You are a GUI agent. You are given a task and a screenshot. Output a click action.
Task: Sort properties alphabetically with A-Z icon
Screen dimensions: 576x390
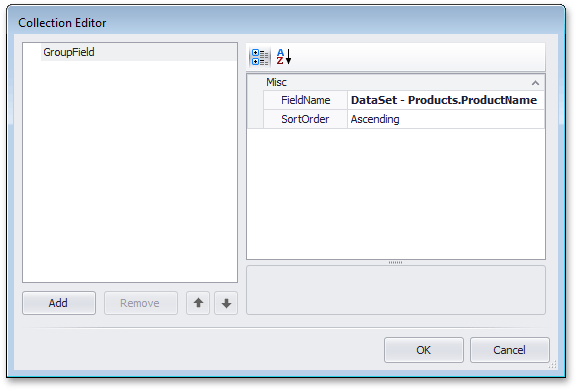284,57
